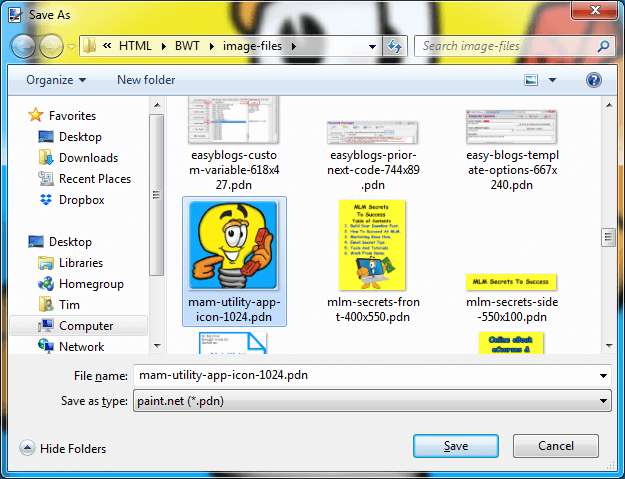
Task: Select the mam-utility-app-icon-1024.pdn lightbulb thumbnail
Action: tap(233, 245)
